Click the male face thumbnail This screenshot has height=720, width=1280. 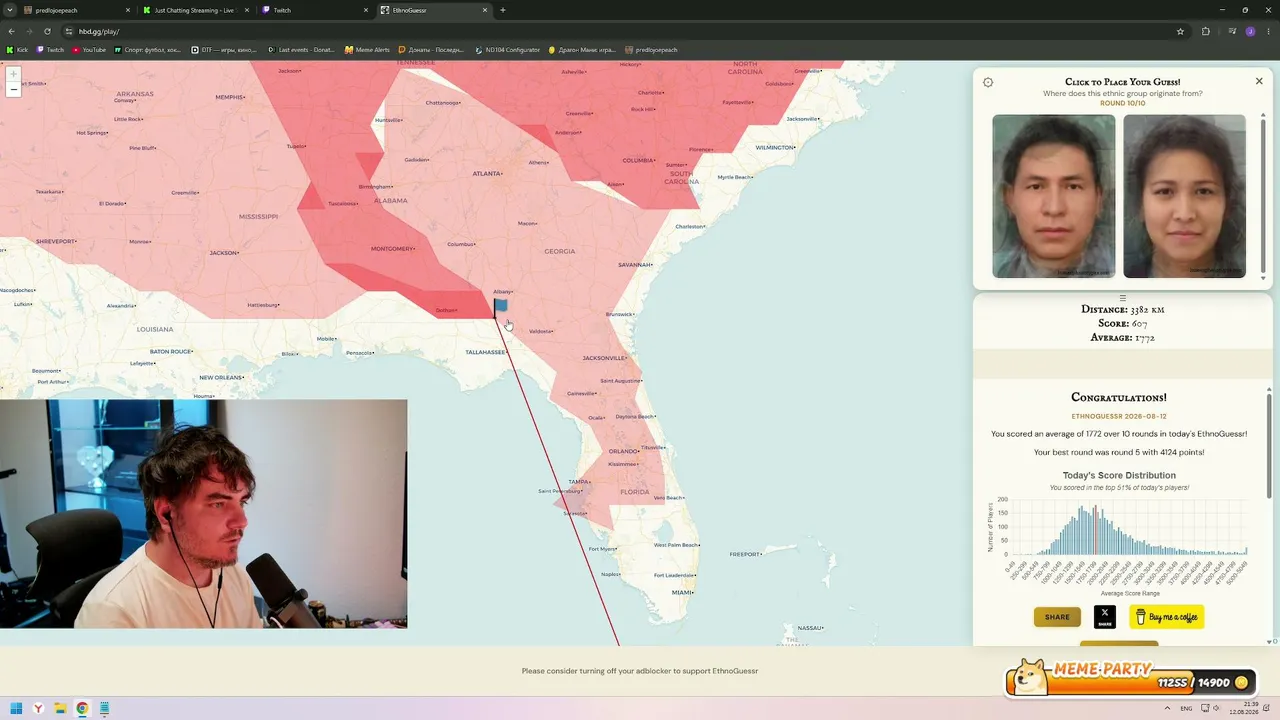click(1054, 196)
